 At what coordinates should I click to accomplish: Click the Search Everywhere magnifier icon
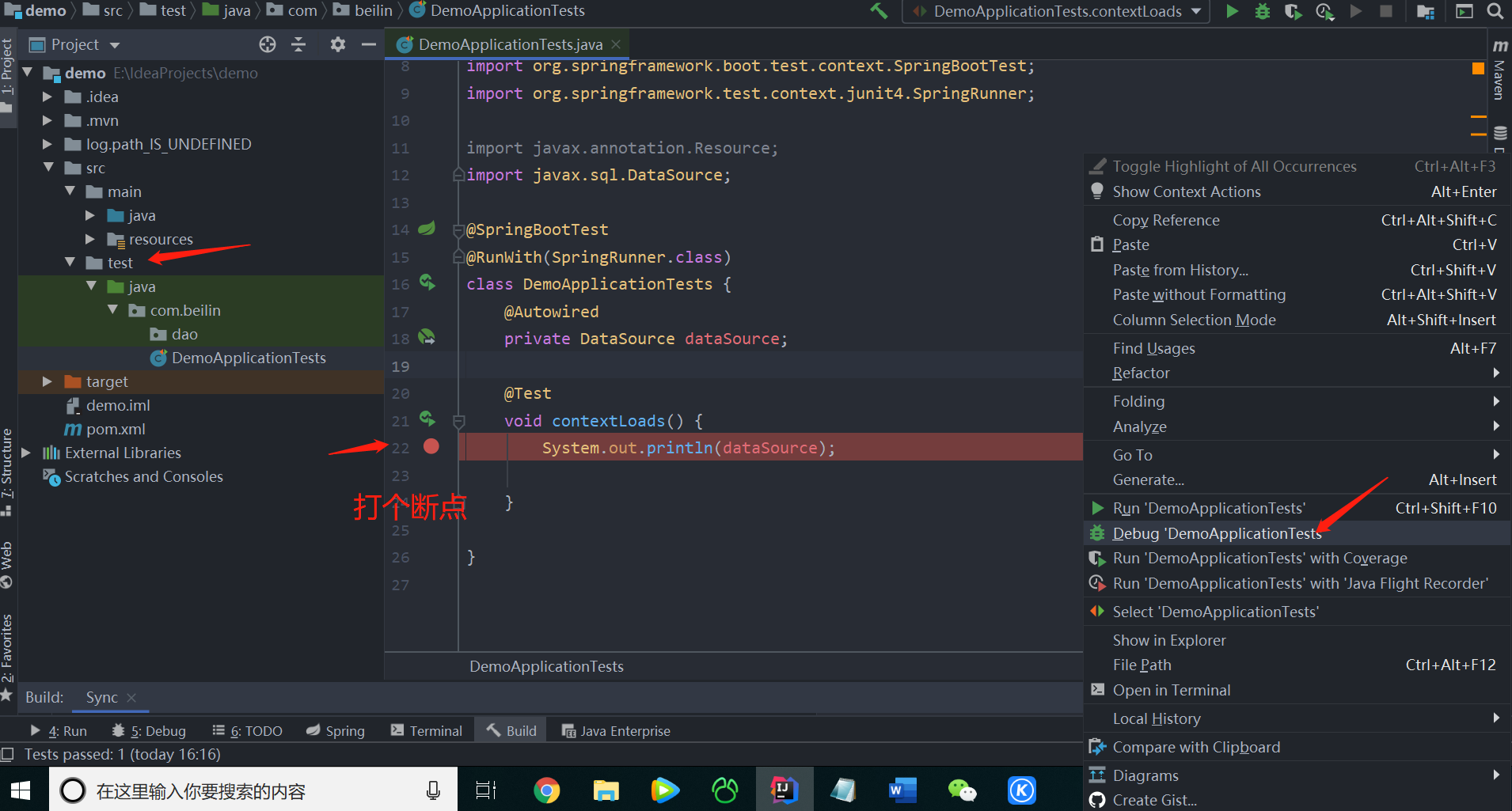click(x=1495, y=11)
